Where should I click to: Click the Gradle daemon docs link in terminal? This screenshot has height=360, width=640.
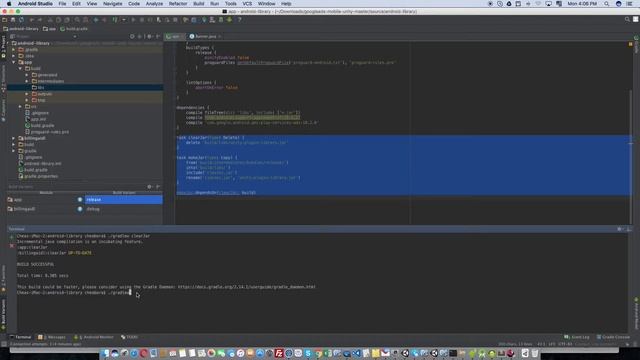(x=247, y=287)
